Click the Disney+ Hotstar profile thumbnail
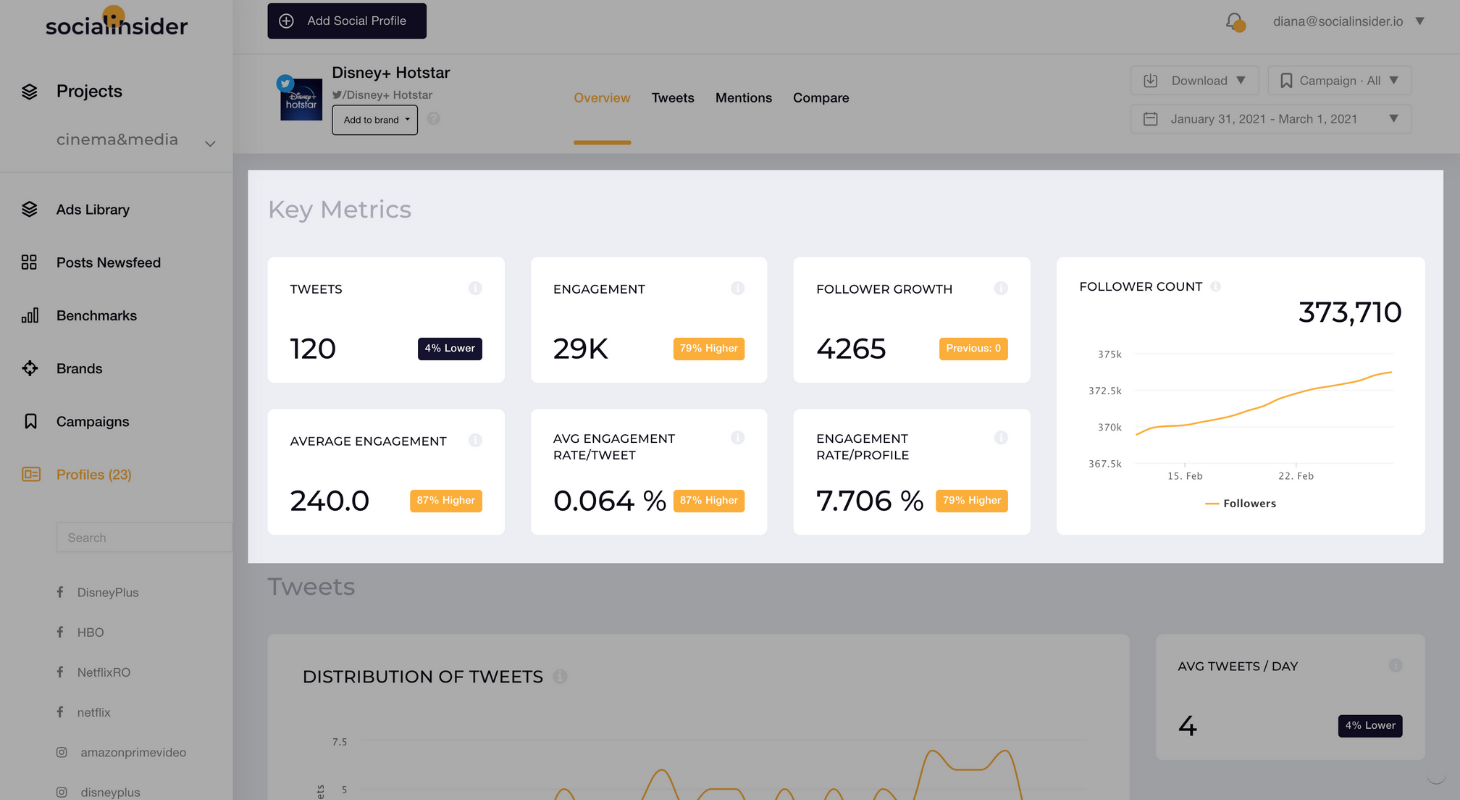1460x800 pixels. [x=301, y=98]
